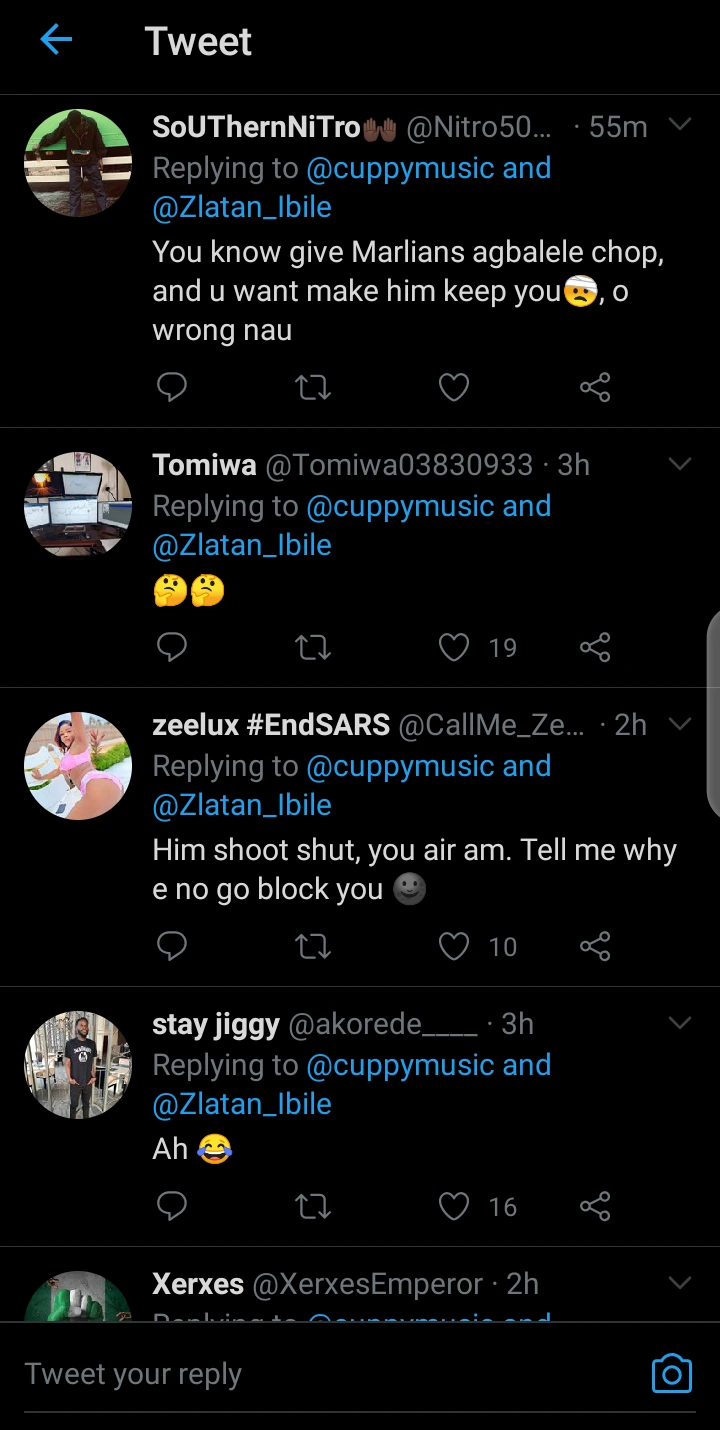The height and width of the screenshot is (1430, 720).
Task: Expand options chevron on SoUThernNiTro's tweet
Action: (x=680, y=125)
